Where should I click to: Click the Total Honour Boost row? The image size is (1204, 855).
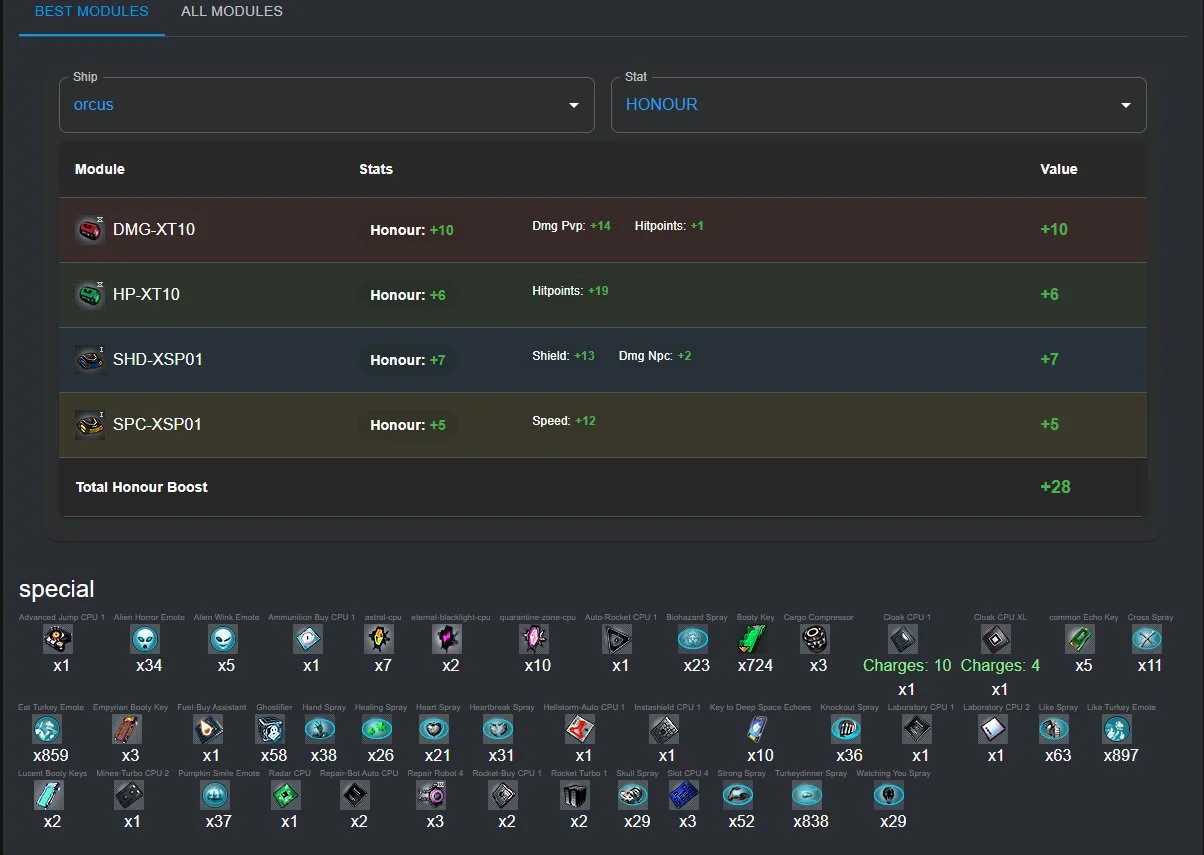tap(600, 487)
